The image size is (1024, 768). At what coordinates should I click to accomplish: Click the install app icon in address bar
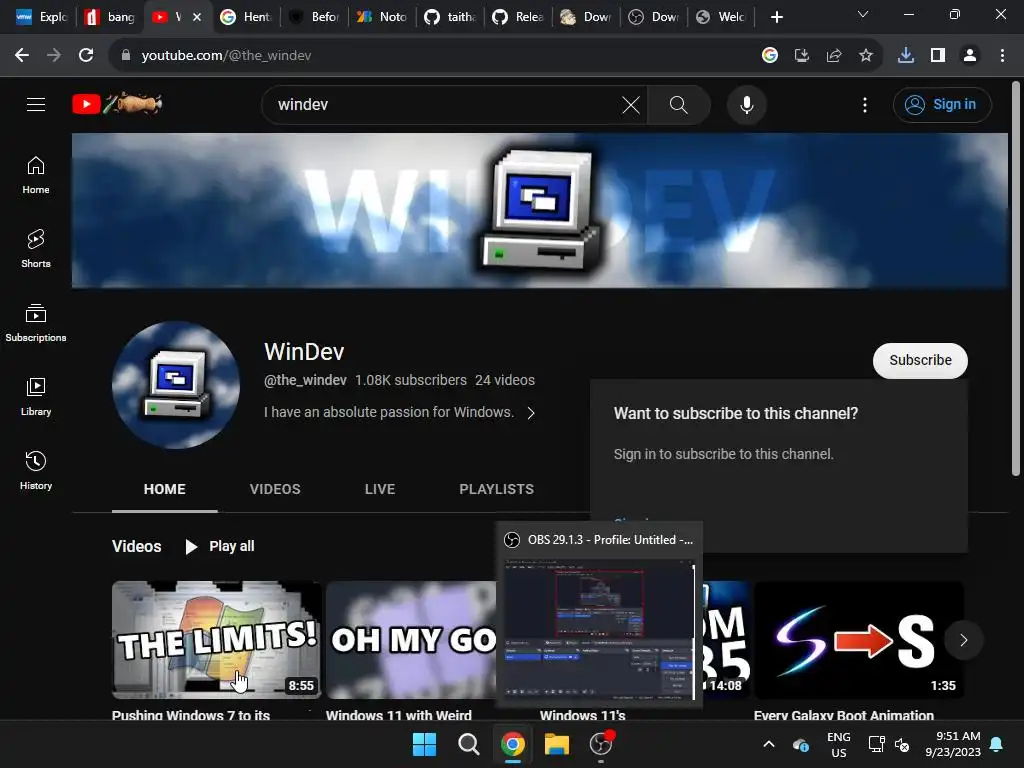tap(802, 56)
